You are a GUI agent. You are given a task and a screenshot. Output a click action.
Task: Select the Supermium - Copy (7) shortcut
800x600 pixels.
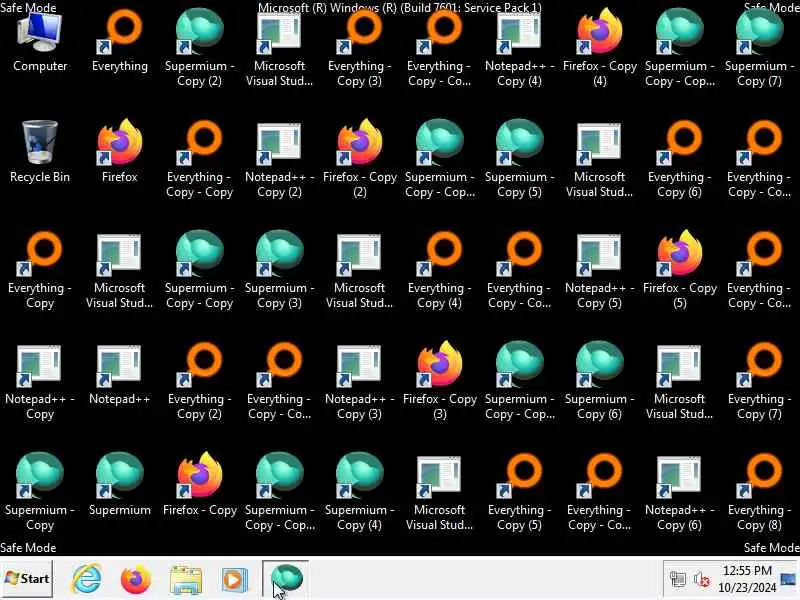760,49
